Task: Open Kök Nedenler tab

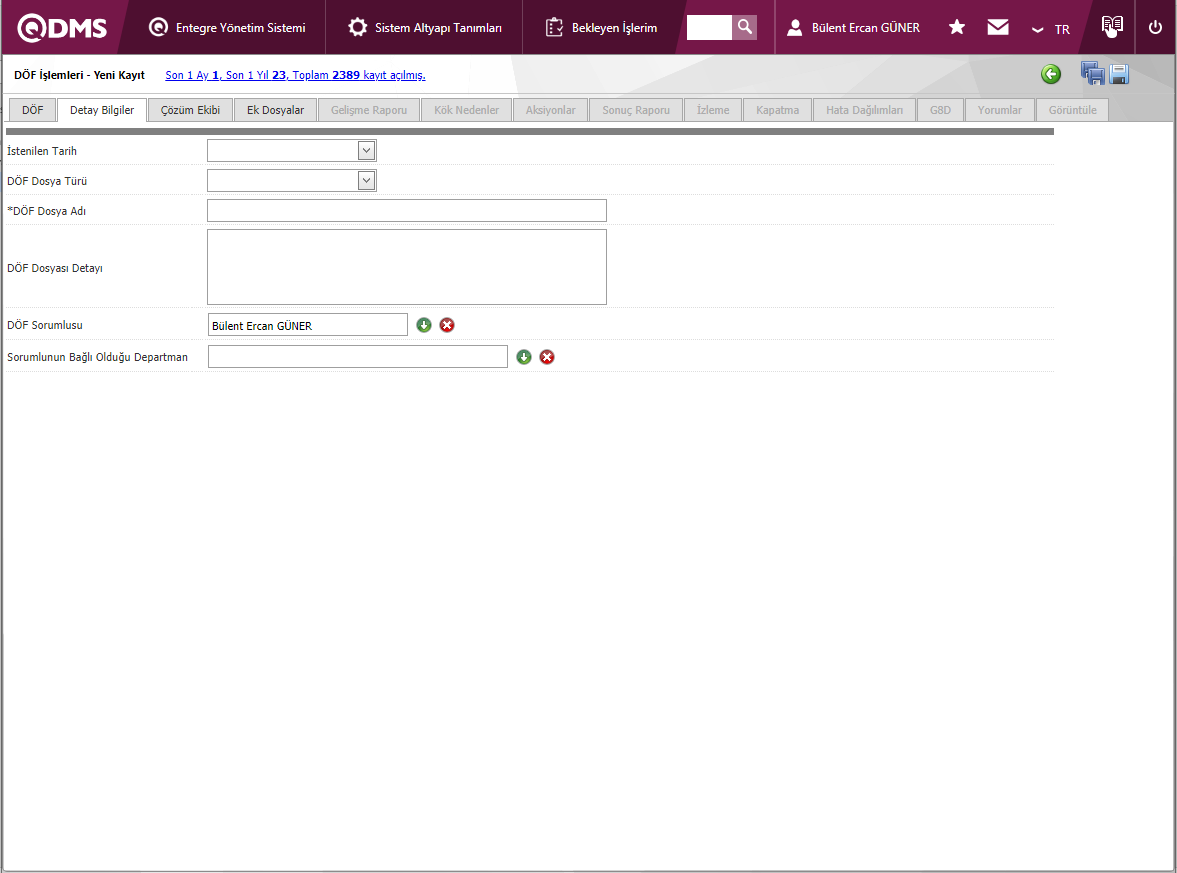Action: 466,110
